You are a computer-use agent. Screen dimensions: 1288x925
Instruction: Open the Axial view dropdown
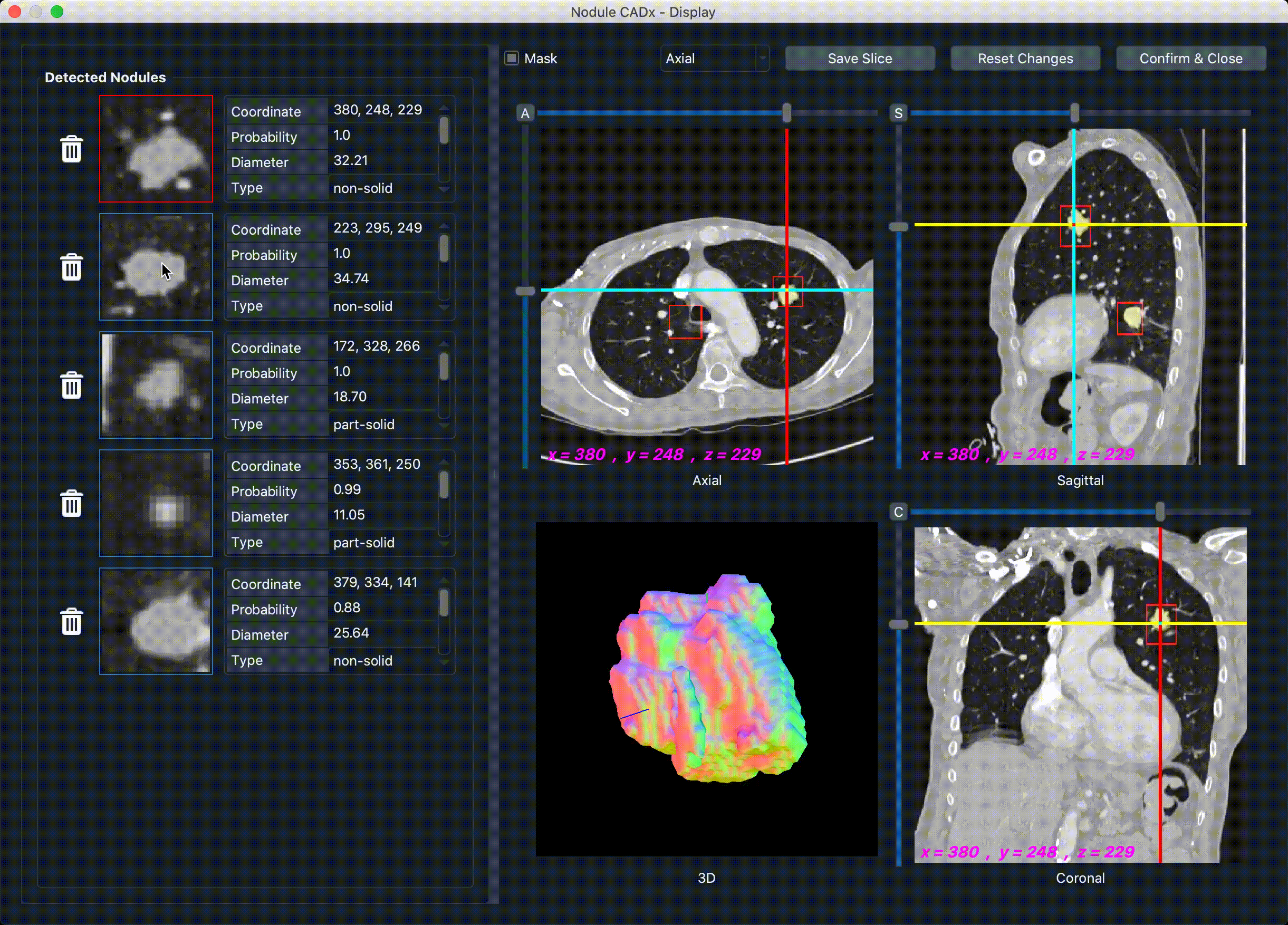point(715,59)
